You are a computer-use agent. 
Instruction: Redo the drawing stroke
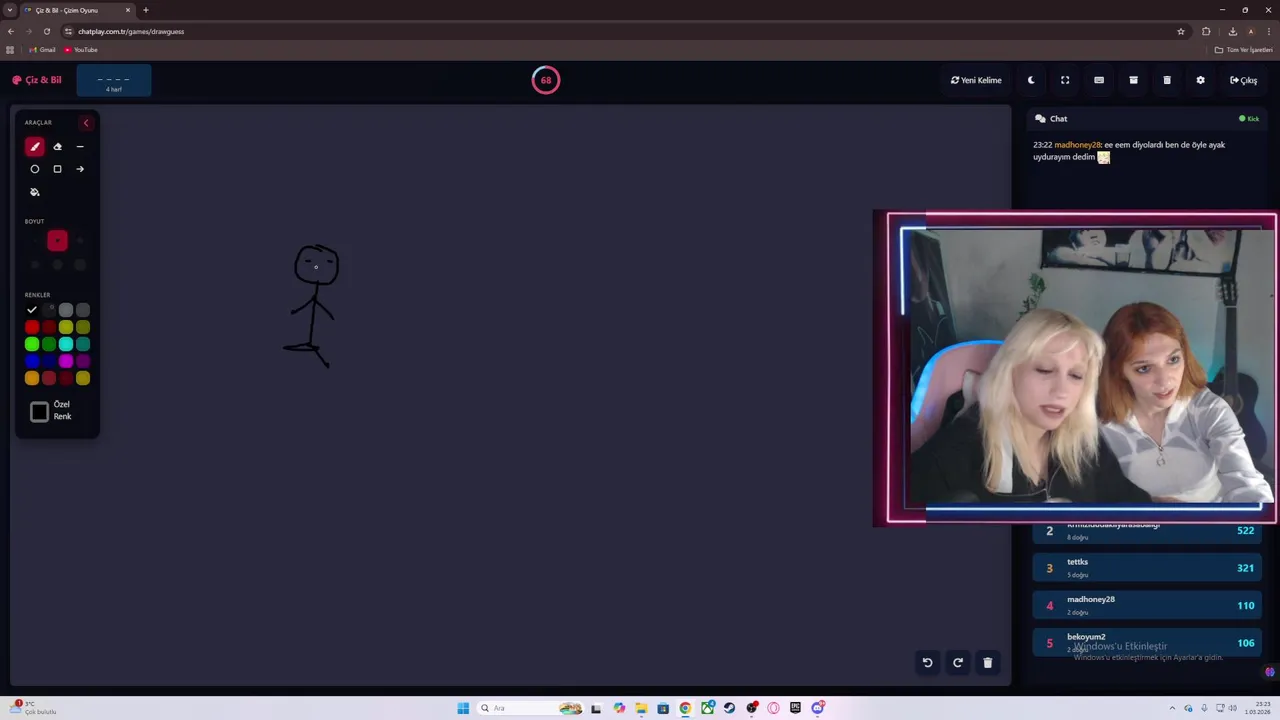click(958, 662)
